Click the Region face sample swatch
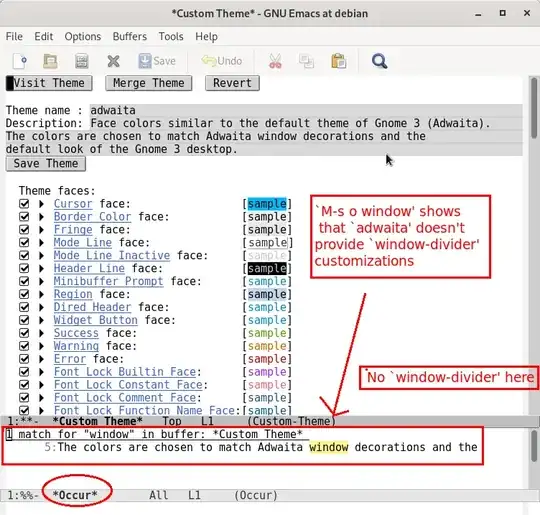Viewport: 540px width, 515px height. [x=267, y=294]
